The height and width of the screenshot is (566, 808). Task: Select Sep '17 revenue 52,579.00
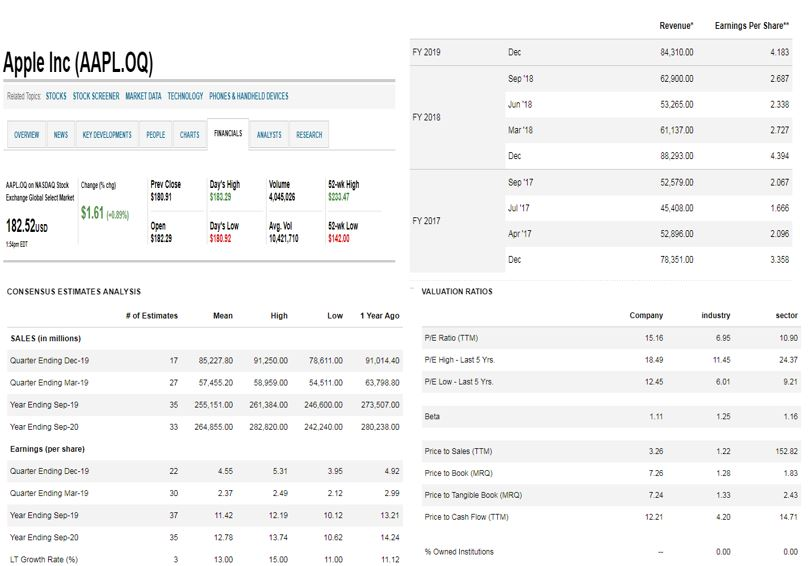tap(677, 182)
